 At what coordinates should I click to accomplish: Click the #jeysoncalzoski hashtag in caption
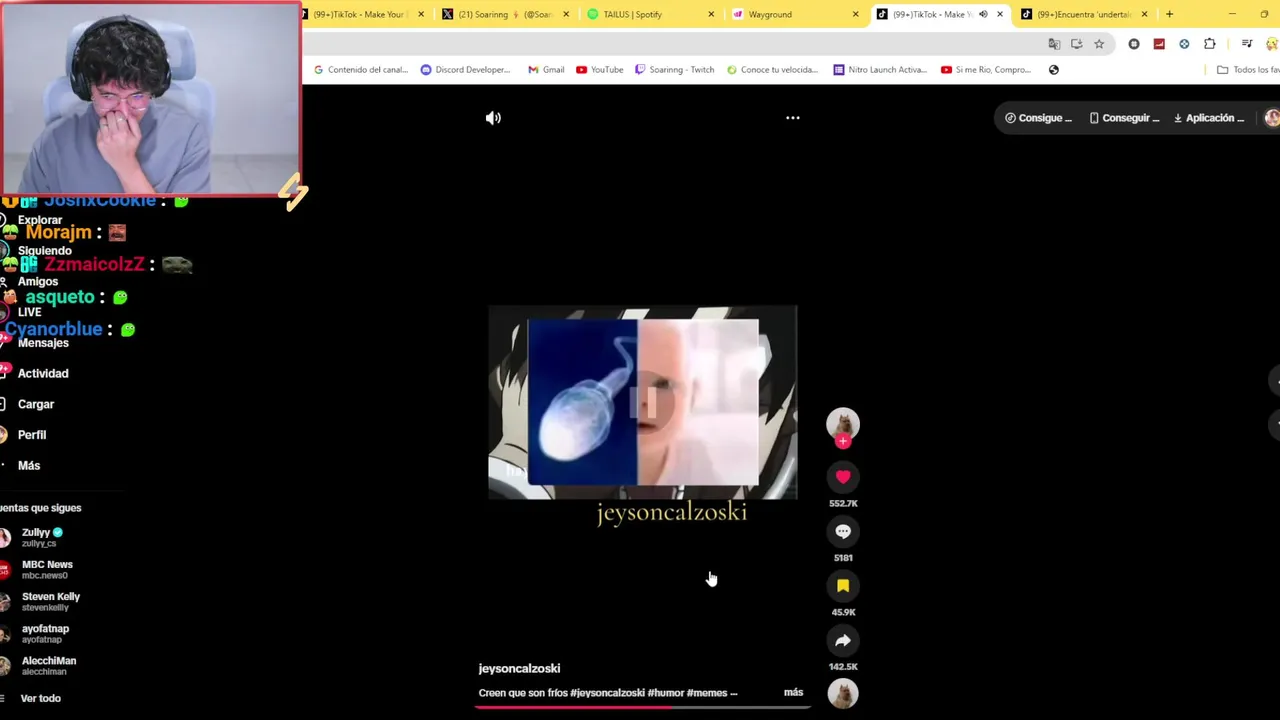click(607, 692)
